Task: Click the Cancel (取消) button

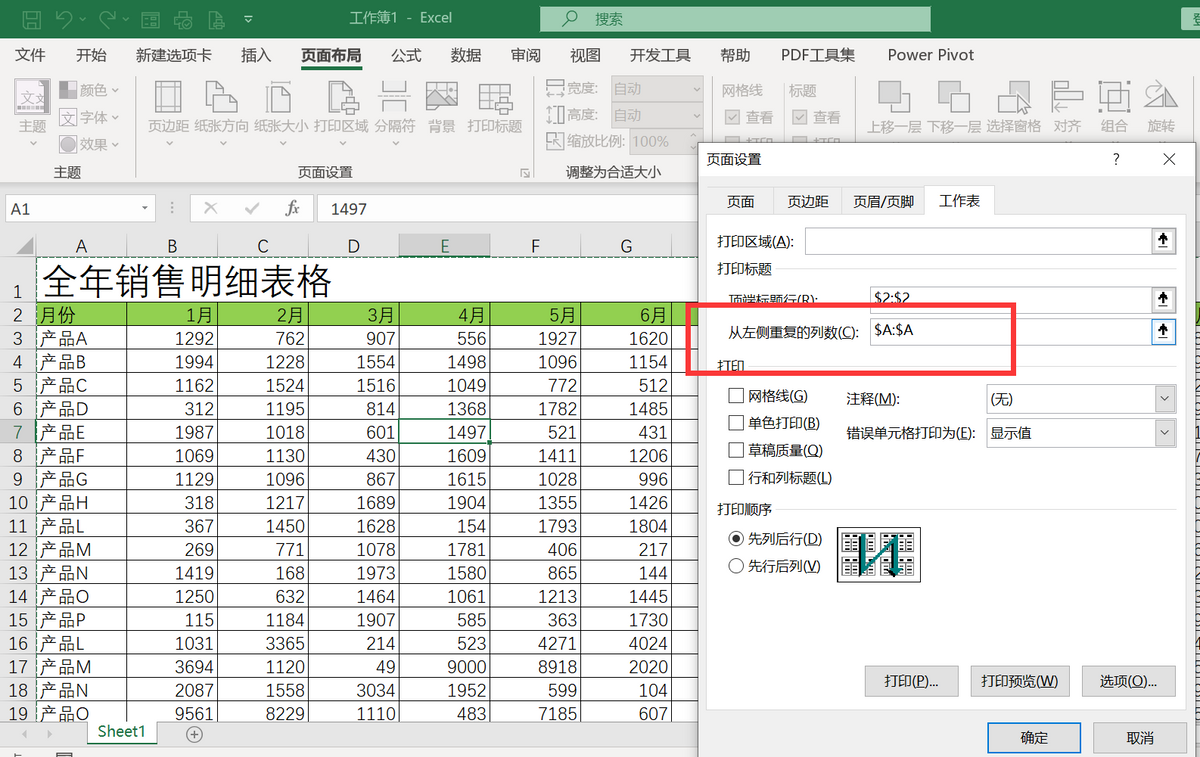Action: click(x=1140, y=738)
